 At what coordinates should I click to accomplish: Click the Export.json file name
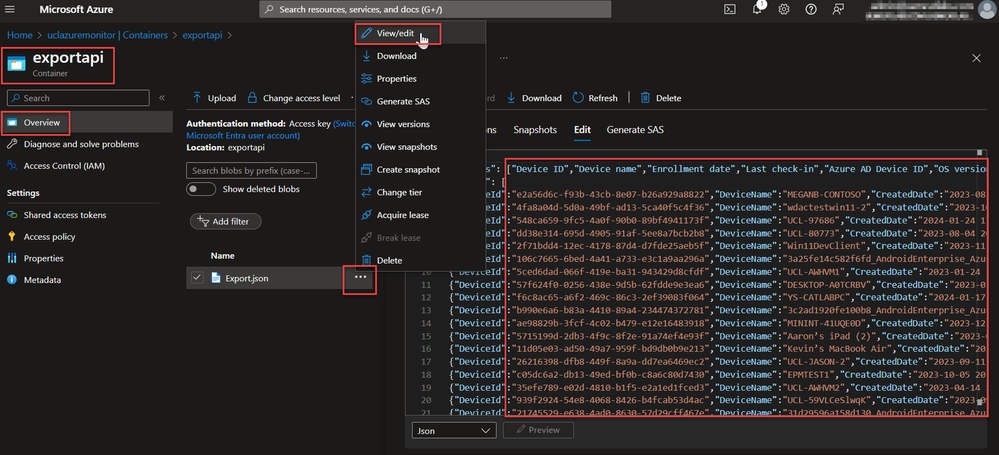247,278
